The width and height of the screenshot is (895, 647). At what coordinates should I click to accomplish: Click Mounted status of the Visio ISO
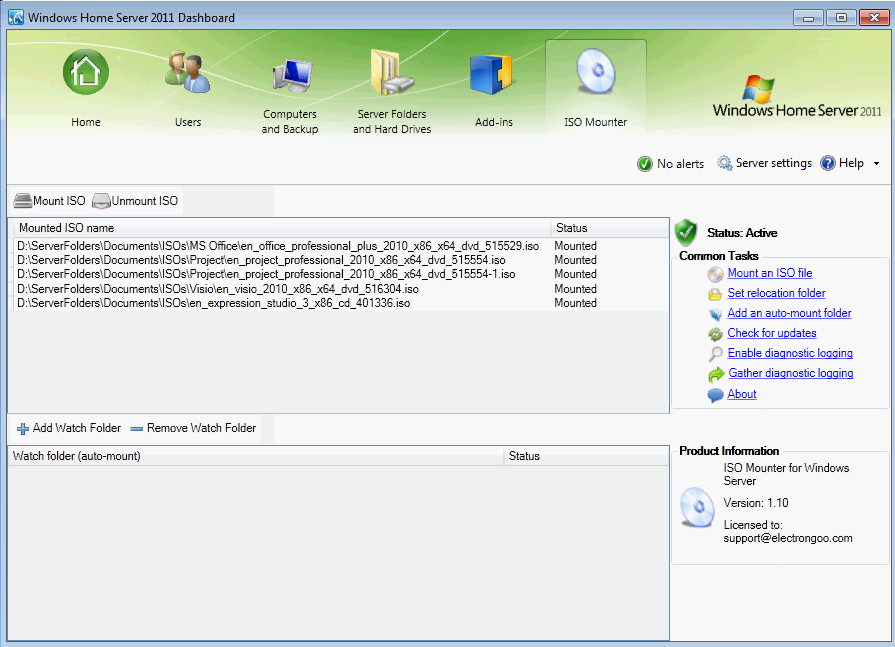[575, 289]
